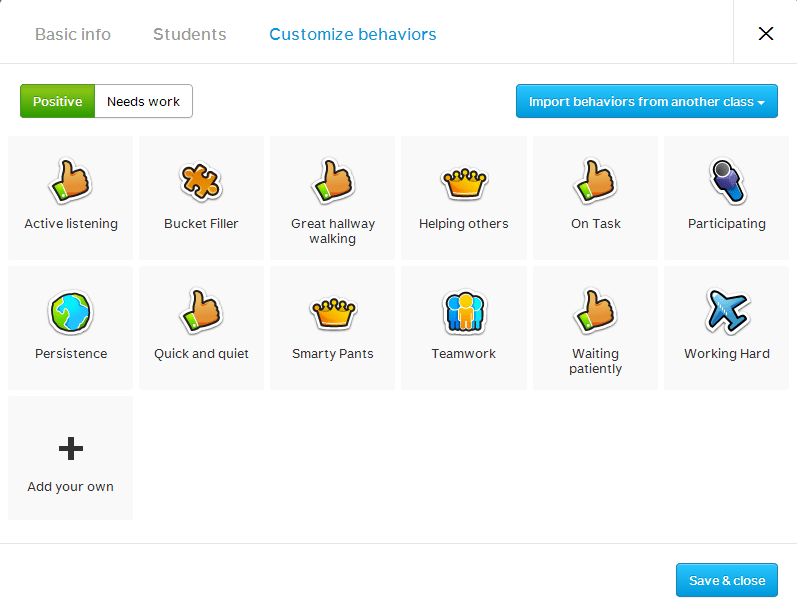Screen dimensions: 797x609
Task: Open the Students tab
Action: [190, 34]
